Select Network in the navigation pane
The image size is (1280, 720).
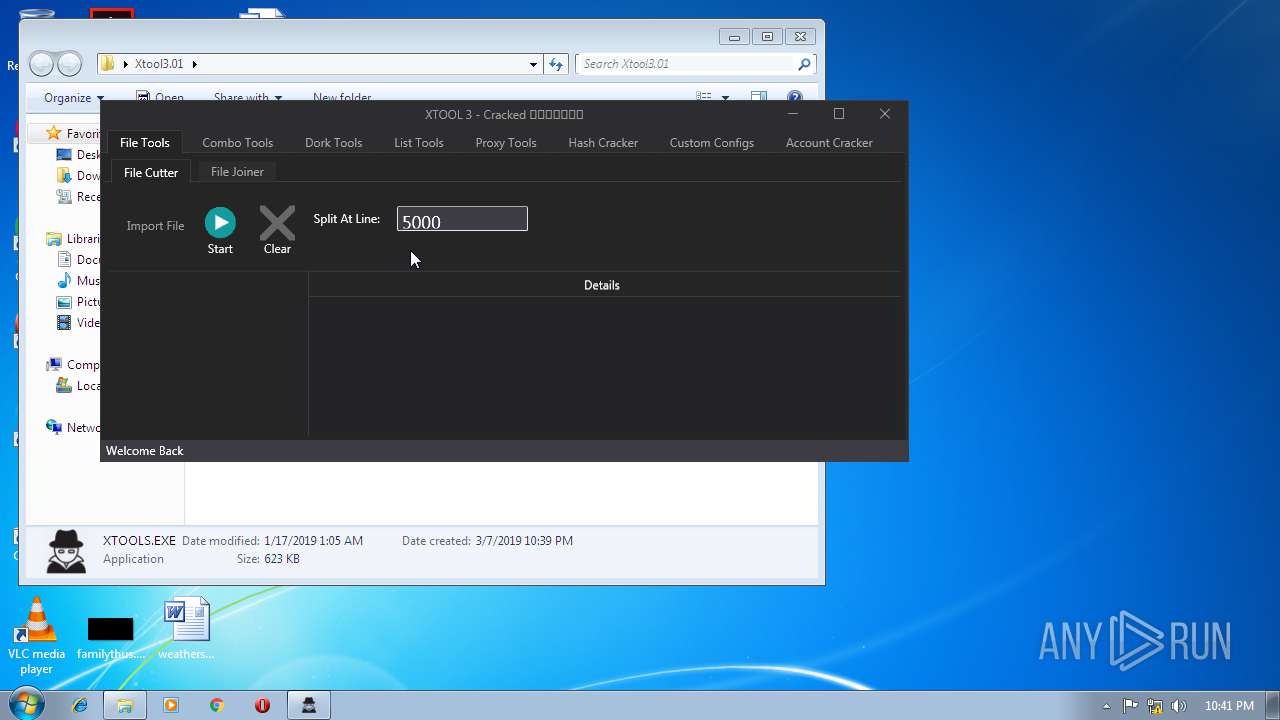(x=74, y=428)
